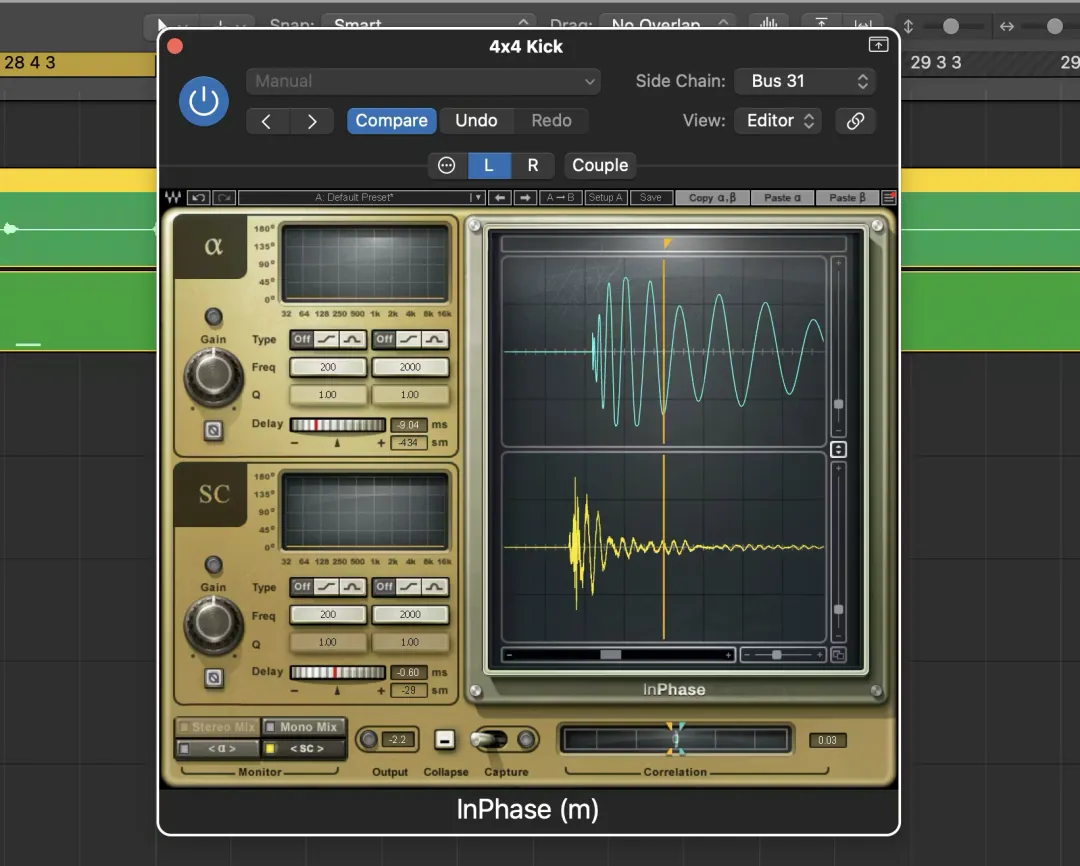Click alpha delay -9.04 ms value

[x=408, y=425]
